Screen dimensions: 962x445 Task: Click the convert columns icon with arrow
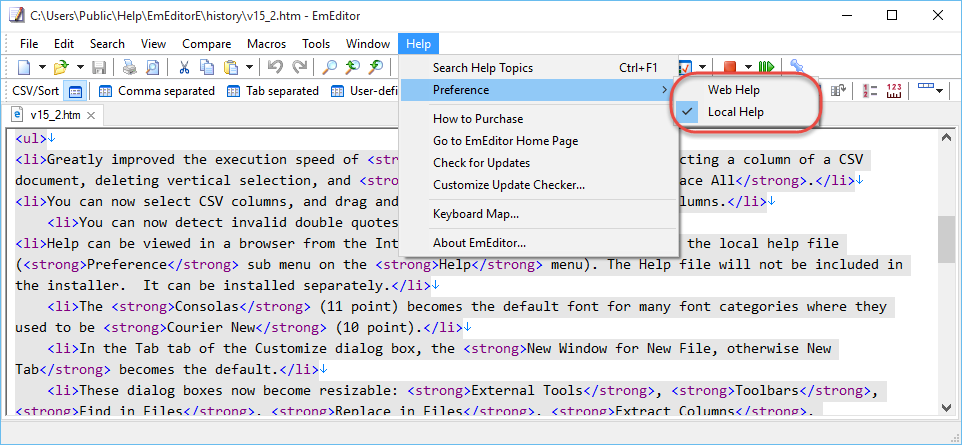[839, 91]
